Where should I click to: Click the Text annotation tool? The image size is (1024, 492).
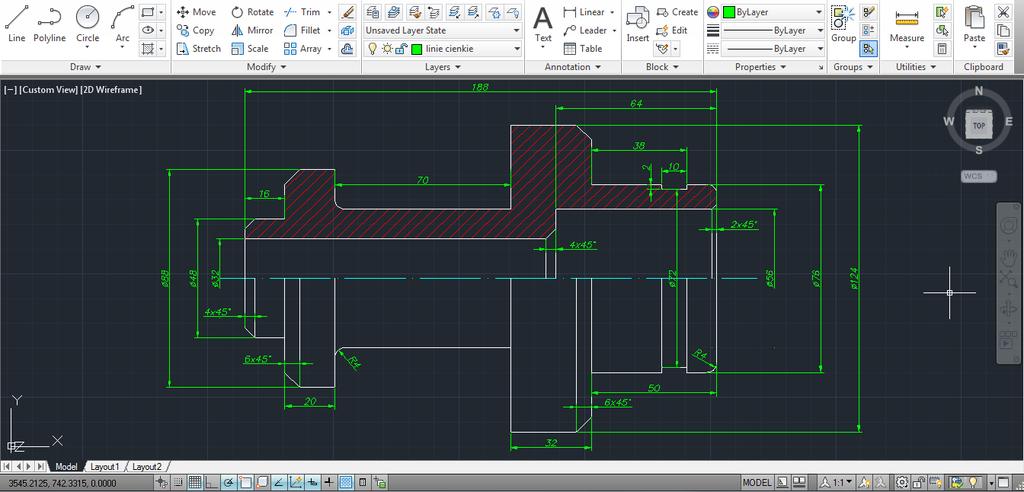[x=543, y=24]
